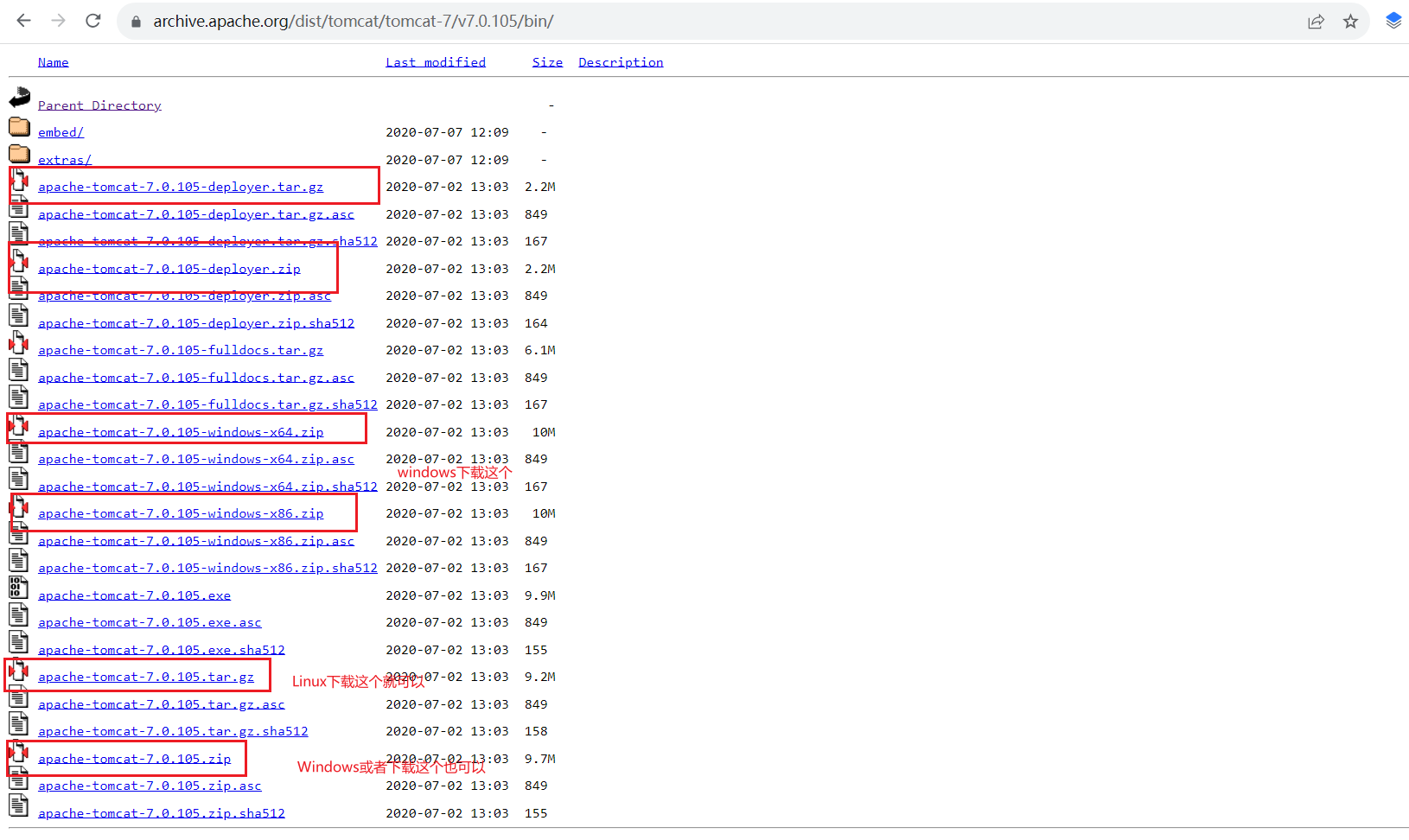Open apache-tomcat-7.0.105.exe.sha512 link
This screenshot has width=1409, height=840.
(162, 650)
